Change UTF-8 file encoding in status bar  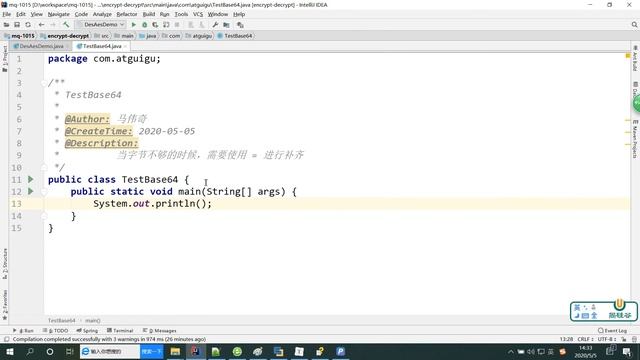click(607, 339)
